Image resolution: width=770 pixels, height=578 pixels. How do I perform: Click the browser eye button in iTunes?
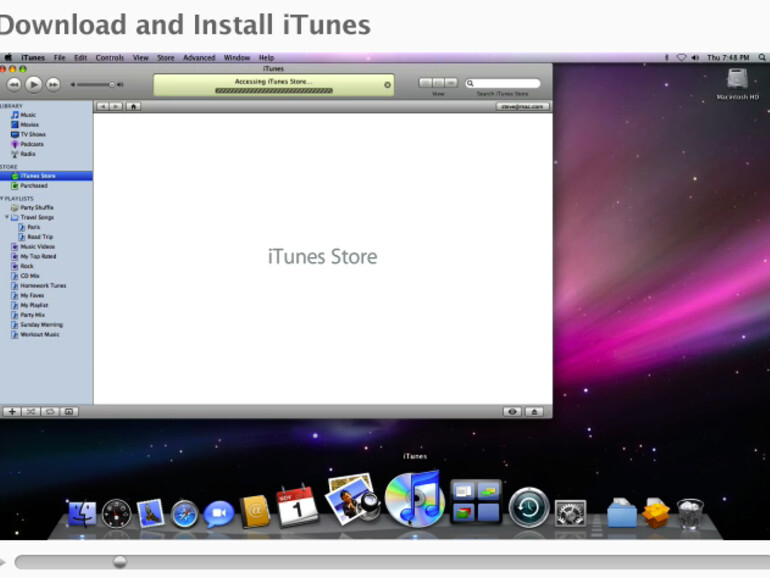tap(512, 412)
